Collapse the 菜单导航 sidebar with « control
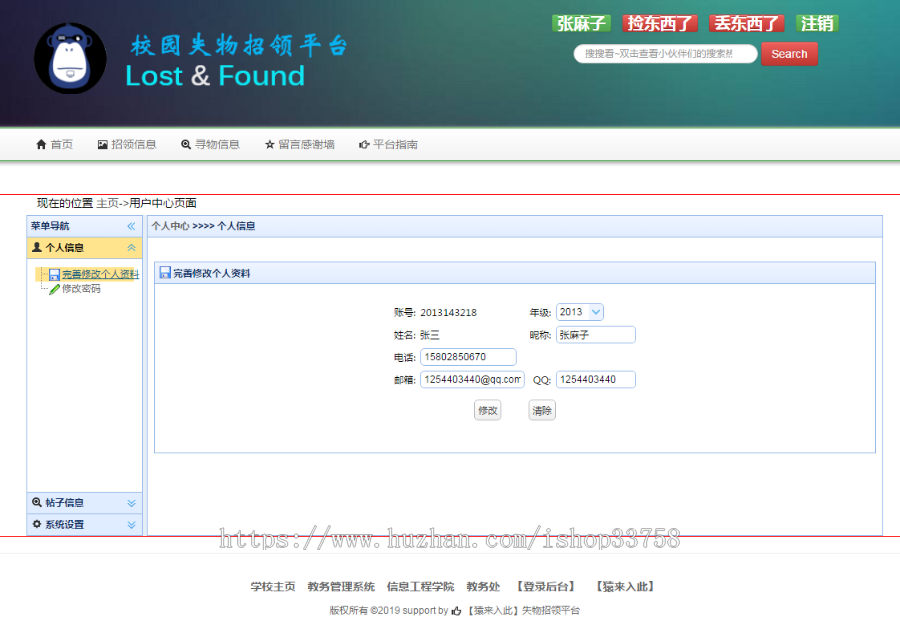Viewport: 900px width, 621px height. pyautogui.click(x=131, y=225)
